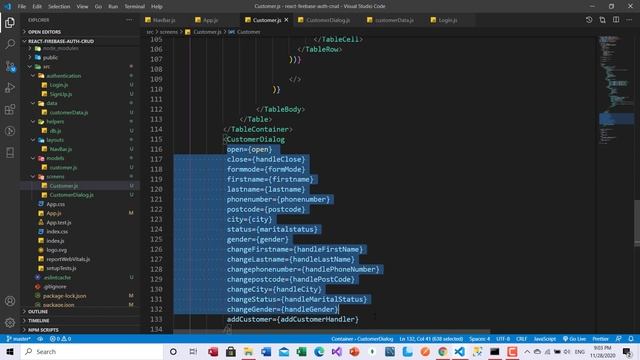Open Google Chrome from the taskbar
The width and height of the screenshot is (640, 360).
coord(442,351)
